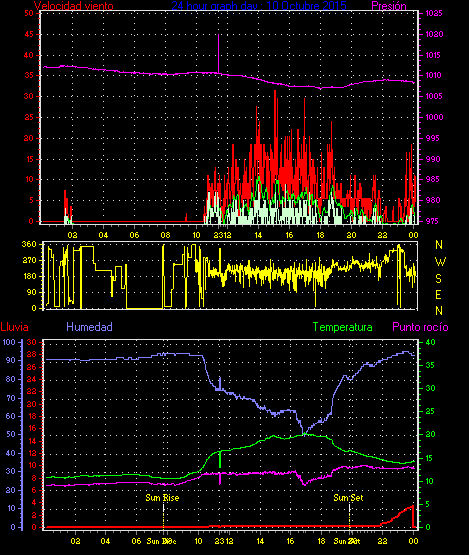The width and height of the screenshot is (469, 555).
Task: Click the 'Punto rocío' legend label
Action: (x=420, y=327)
